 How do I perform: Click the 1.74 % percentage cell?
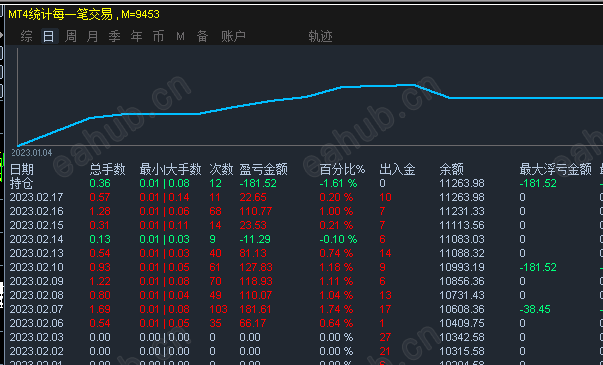[x=336, y=309]
